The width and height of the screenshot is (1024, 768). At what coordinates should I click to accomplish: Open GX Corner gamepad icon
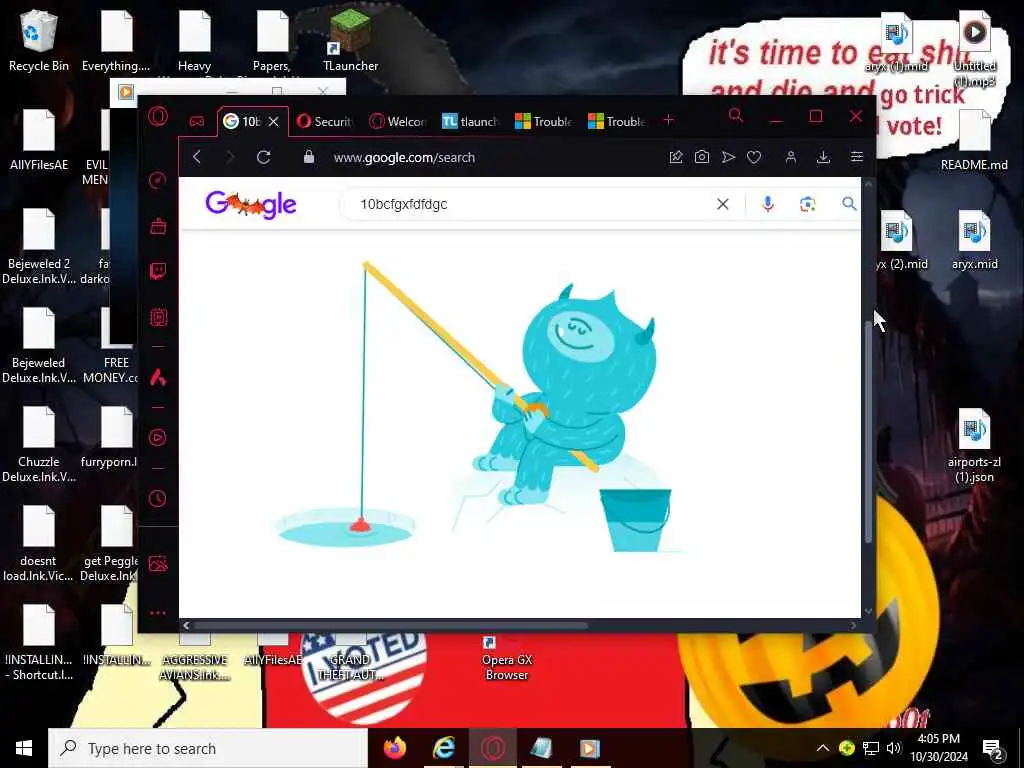[197, 121]
